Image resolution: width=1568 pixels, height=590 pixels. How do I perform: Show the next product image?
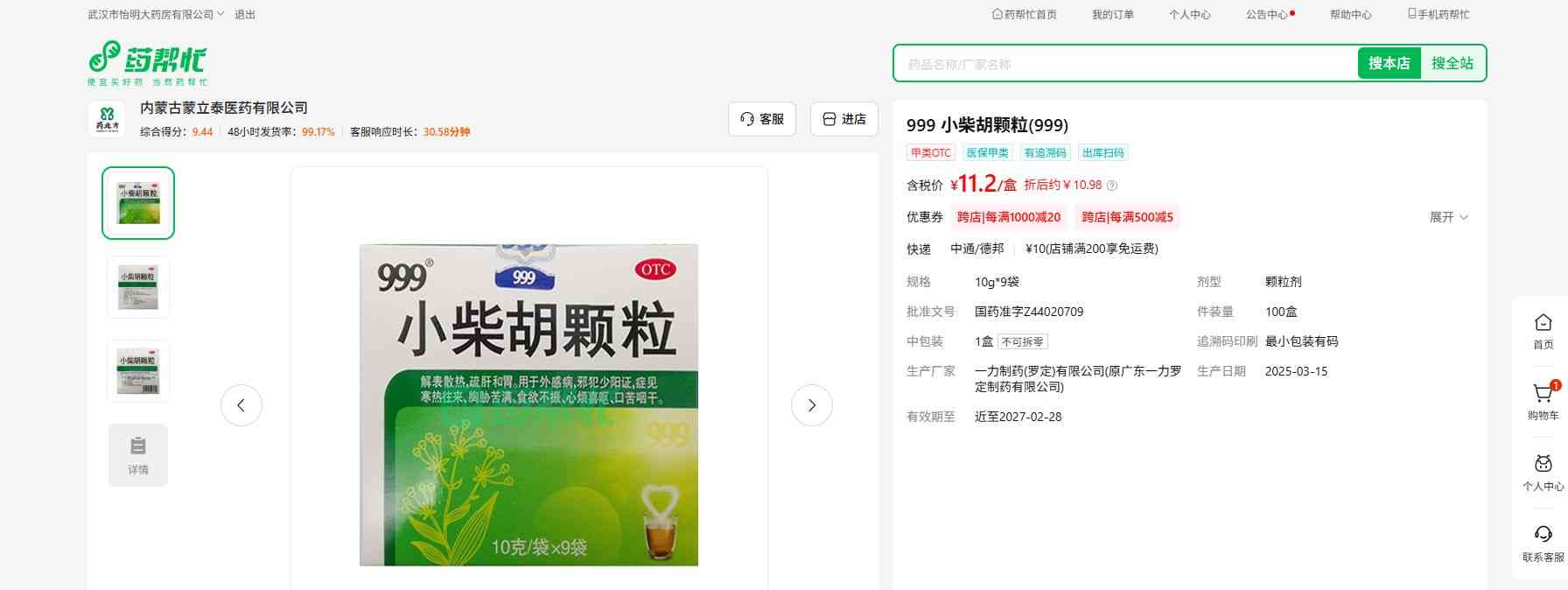[x=811, y=405]
